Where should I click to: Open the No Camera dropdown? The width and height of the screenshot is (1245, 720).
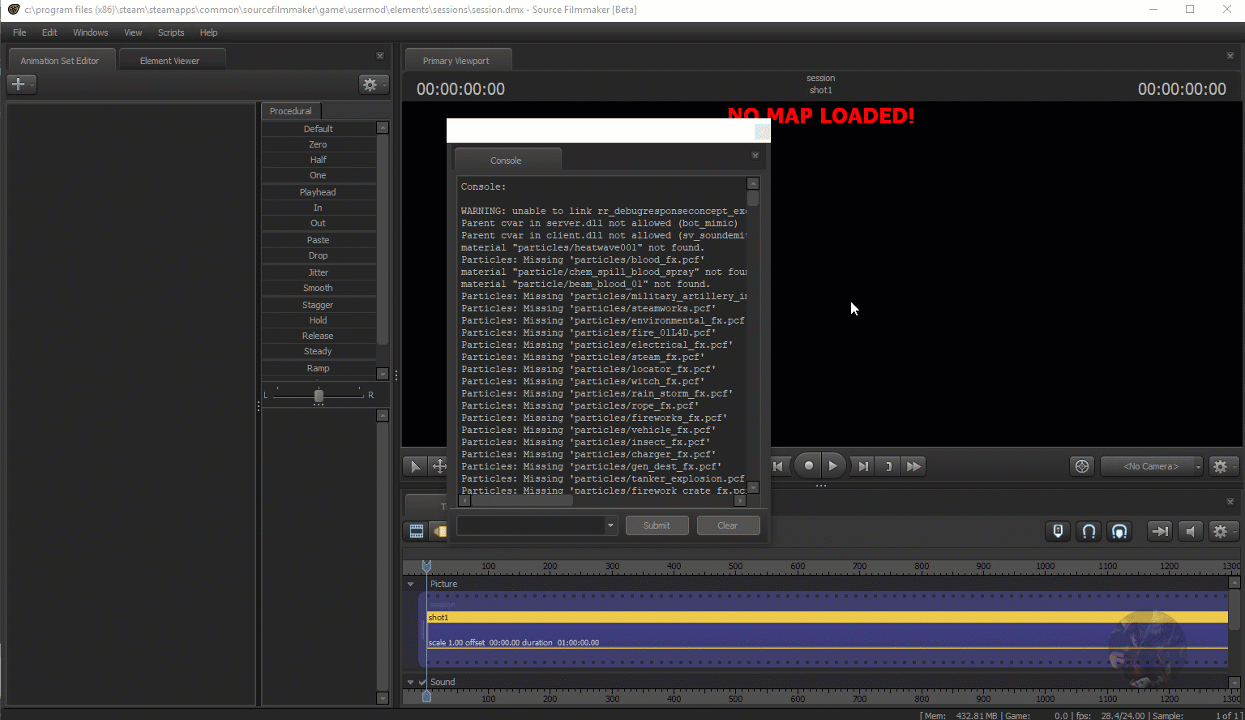point(1151,466)
